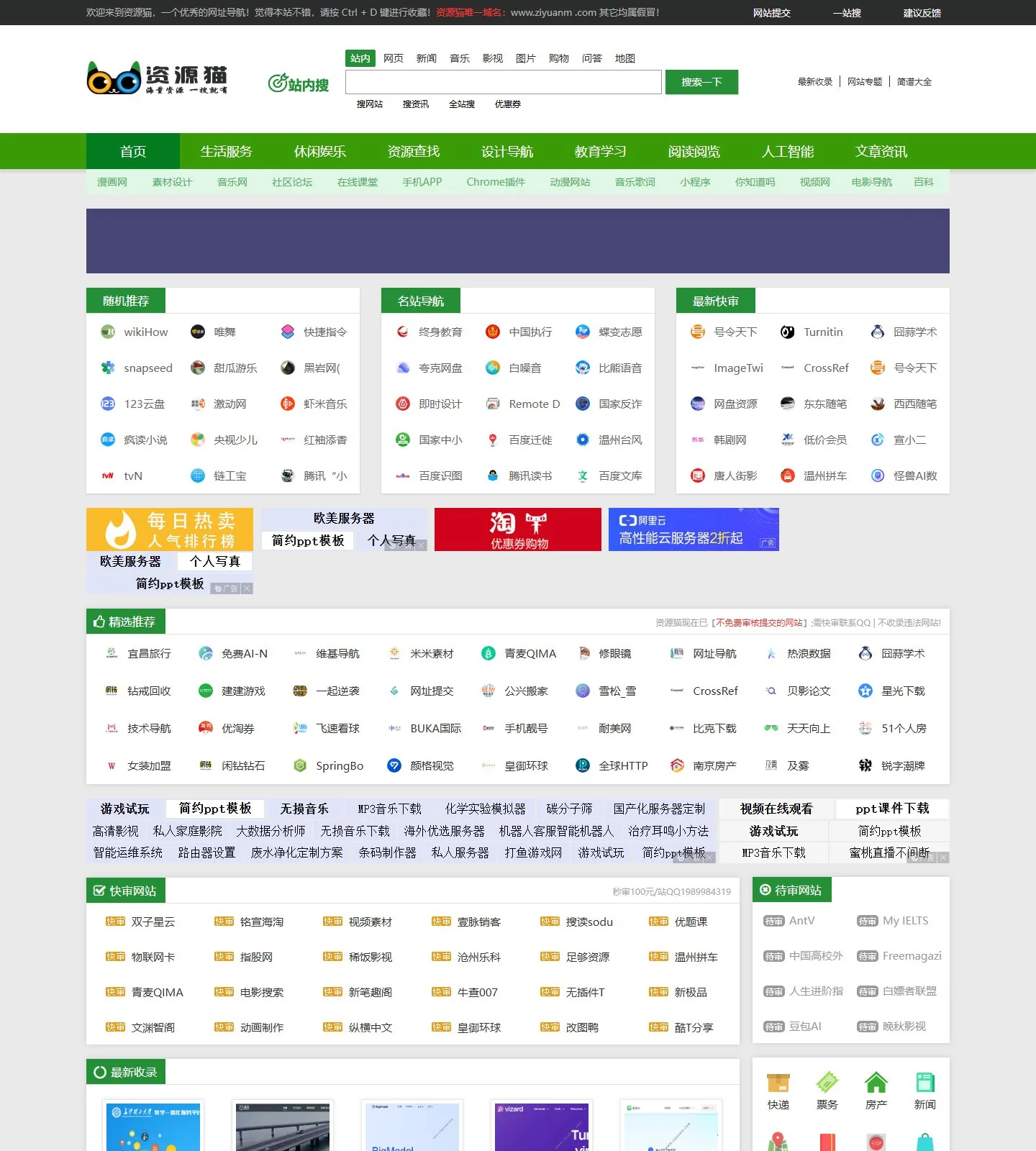1036x1151 pixels.
Task: Choose the 搜资讯 search option
Action: (416, 104)
